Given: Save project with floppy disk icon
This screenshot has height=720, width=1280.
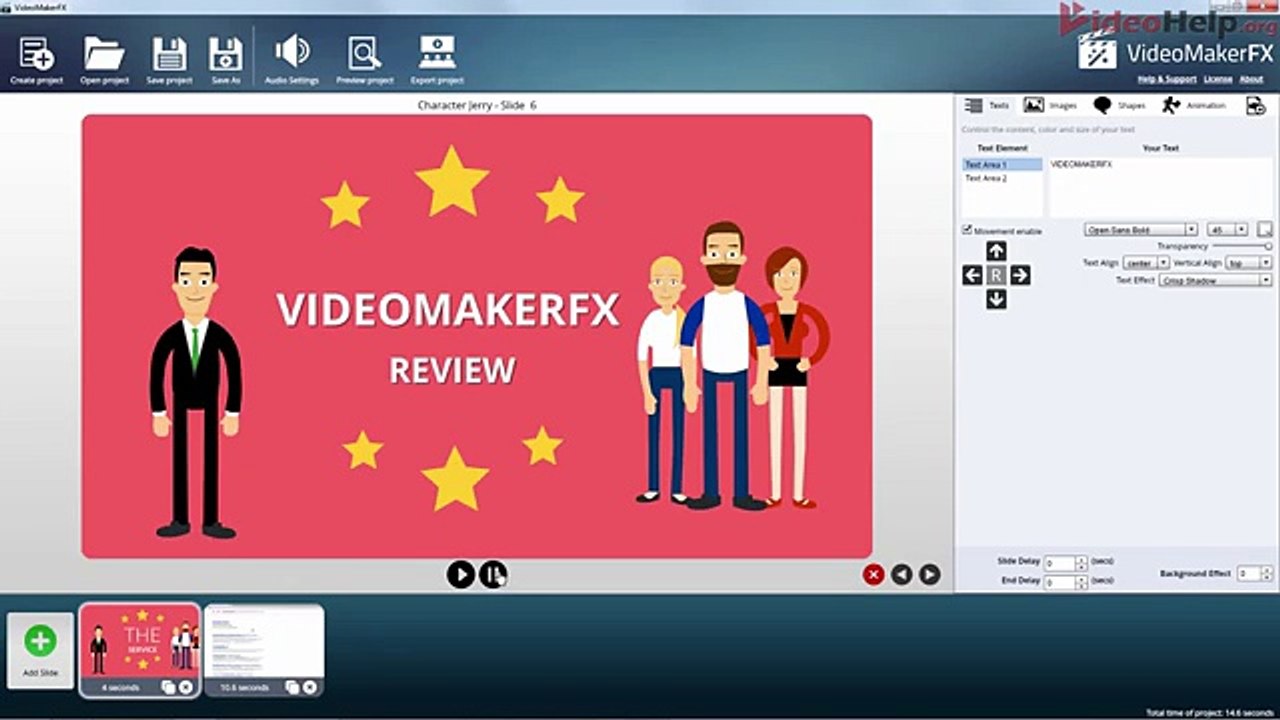Looking at the screenshot, I should [x=169, y=53].
